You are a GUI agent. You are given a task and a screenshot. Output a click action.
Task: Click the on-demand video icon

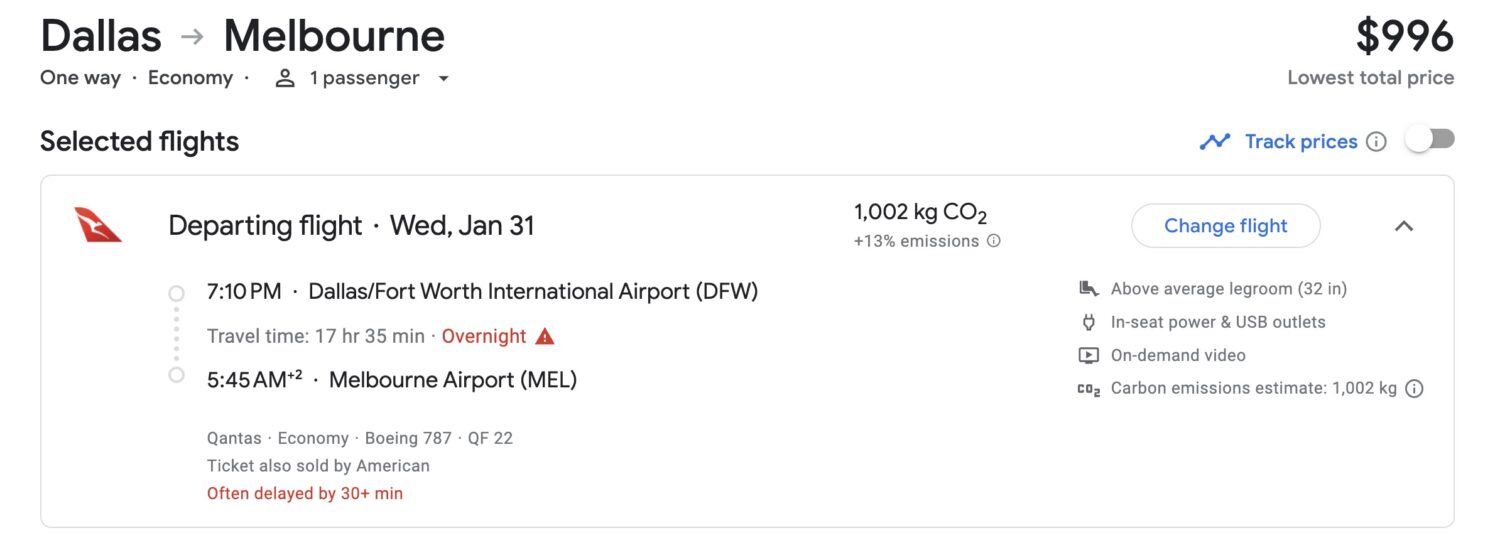pos(1088,355)
